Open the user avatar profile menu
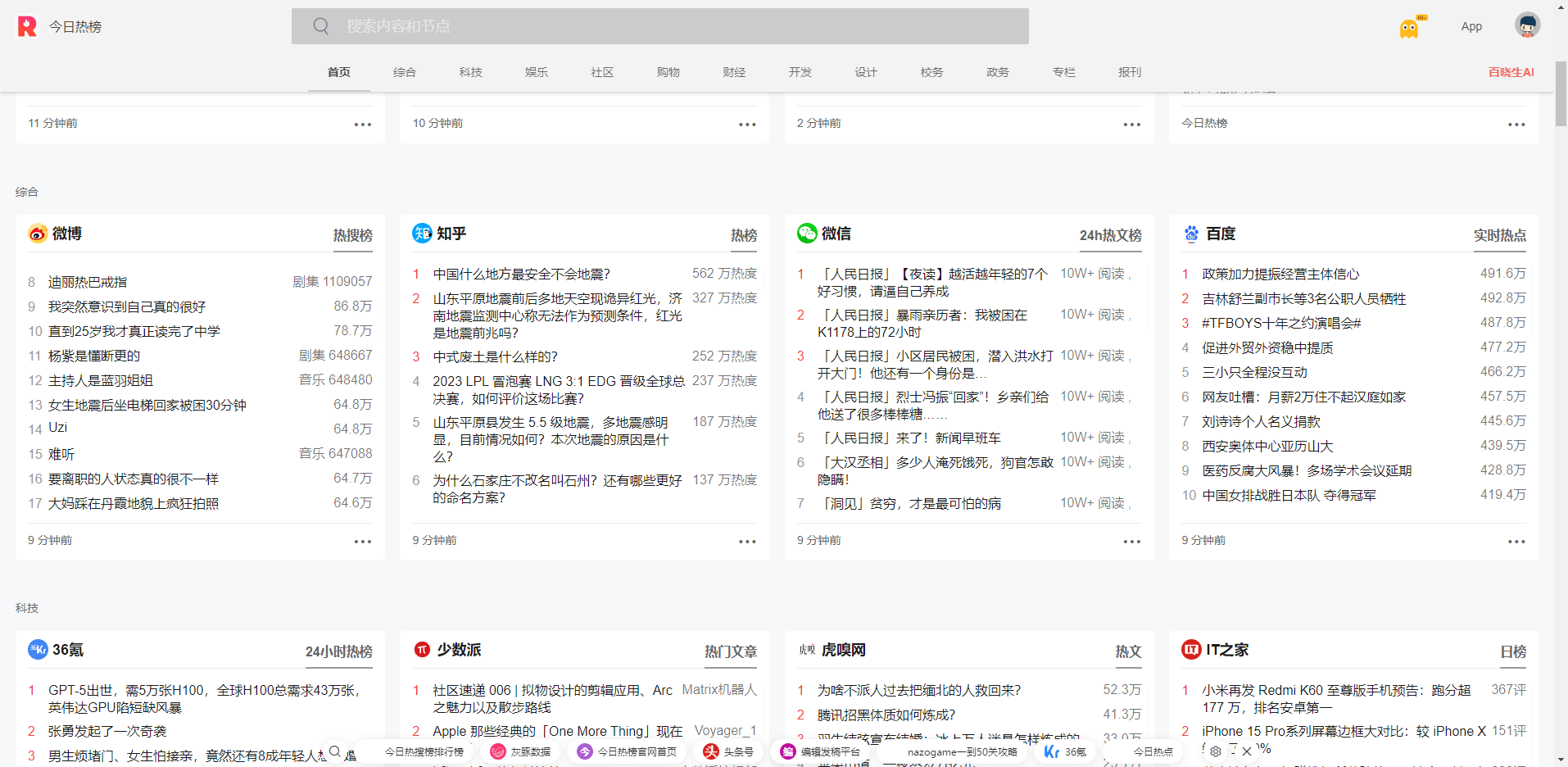This screenshot has height=767, width=1568. tap(1526, 25)
